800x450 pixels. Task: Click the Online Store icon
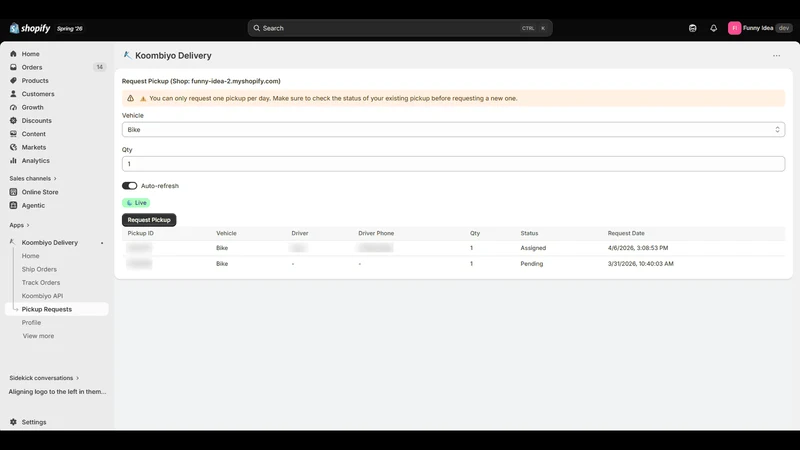(13, 192)
